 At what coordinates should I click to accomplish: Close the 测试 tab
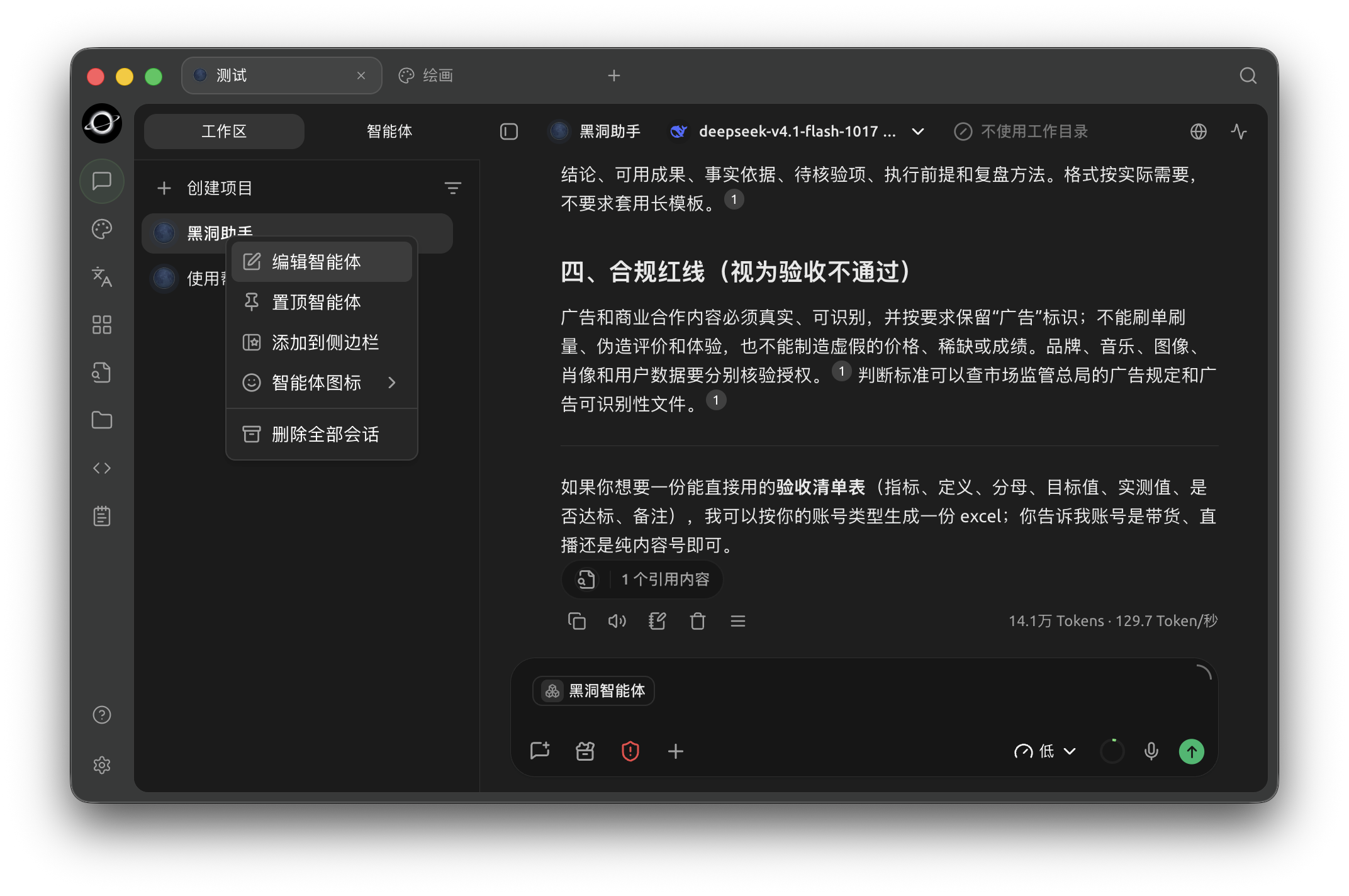[x=361, y=76]
